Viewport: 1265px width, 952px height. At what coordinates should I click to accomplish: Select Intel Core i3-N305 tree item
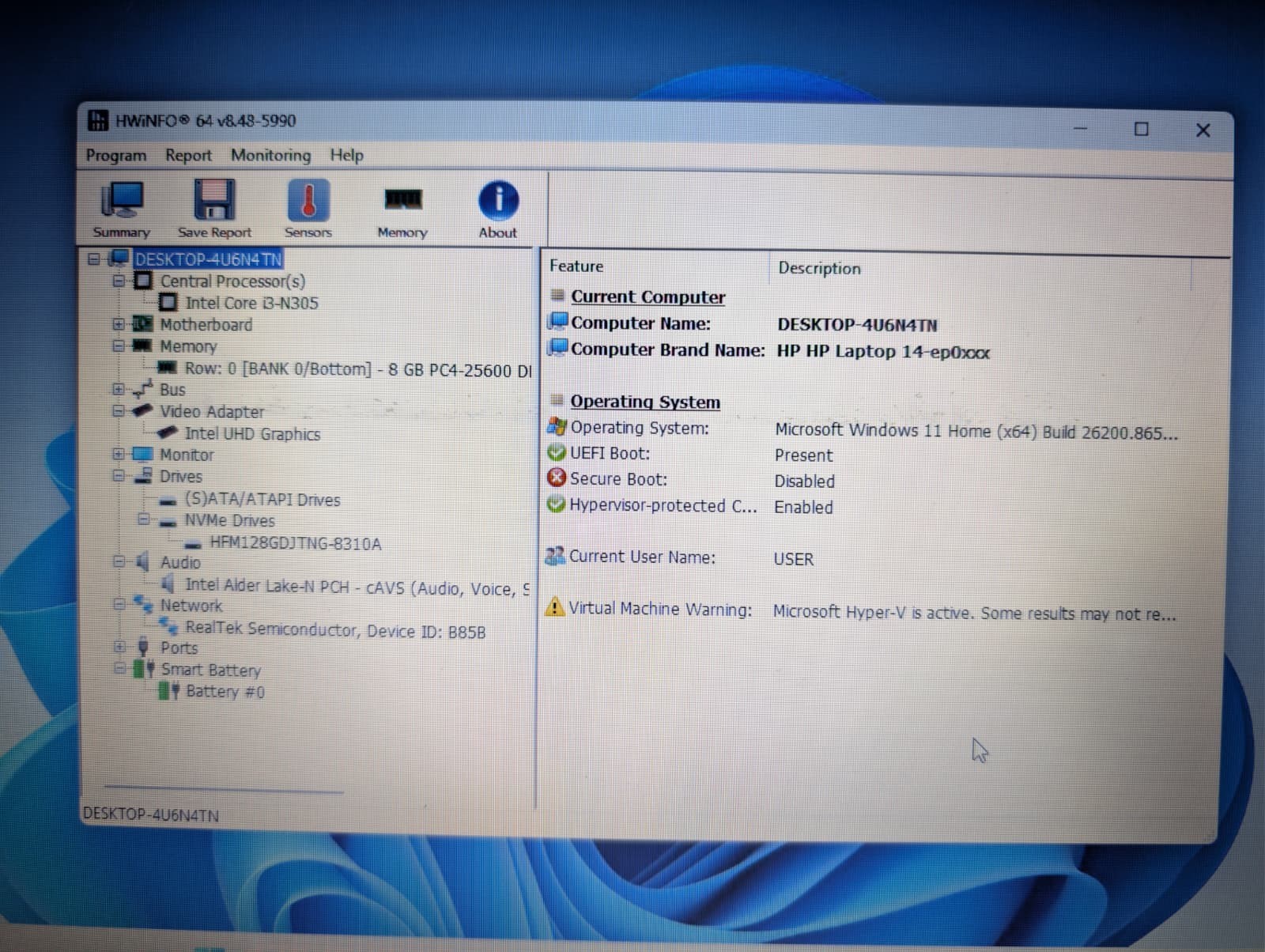tap(251, 303)
